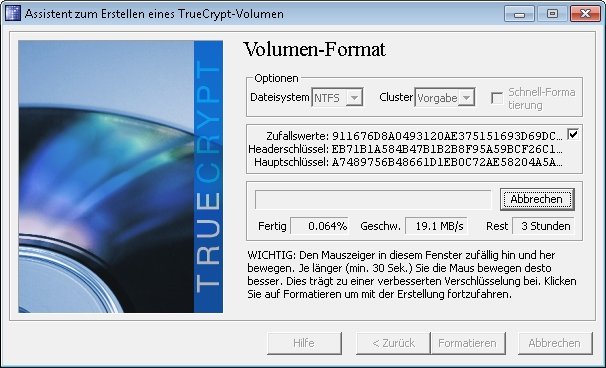
Task: Click the Hilfe button
Action: [304, 343]
